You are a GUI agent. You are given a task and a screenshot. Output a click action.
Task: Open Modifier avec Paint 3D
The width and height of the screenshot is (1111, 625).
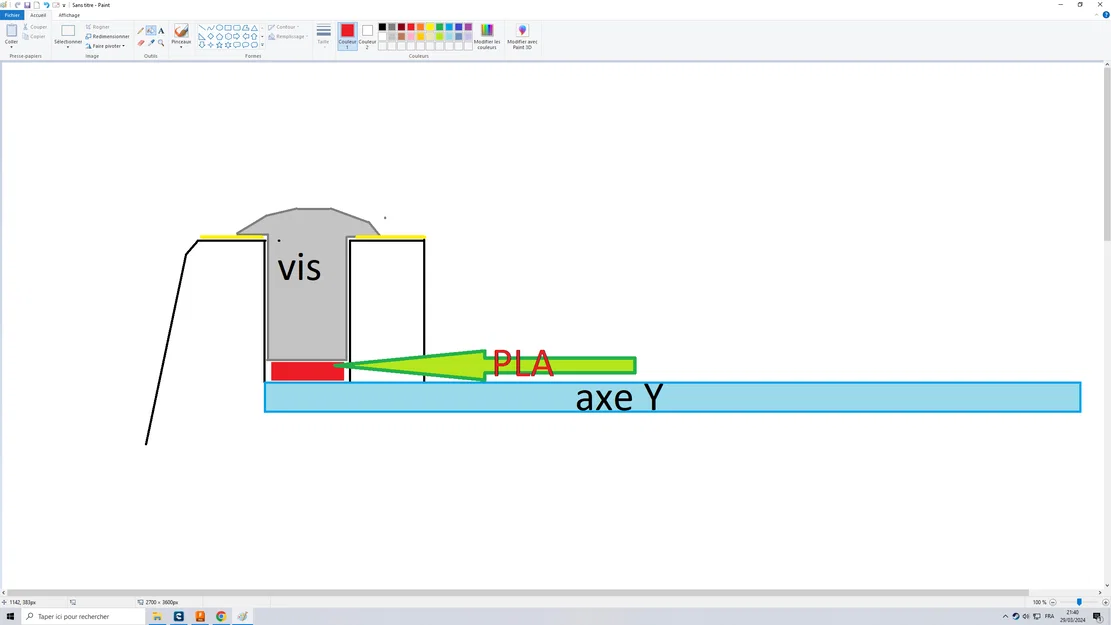tap(522, 36)
